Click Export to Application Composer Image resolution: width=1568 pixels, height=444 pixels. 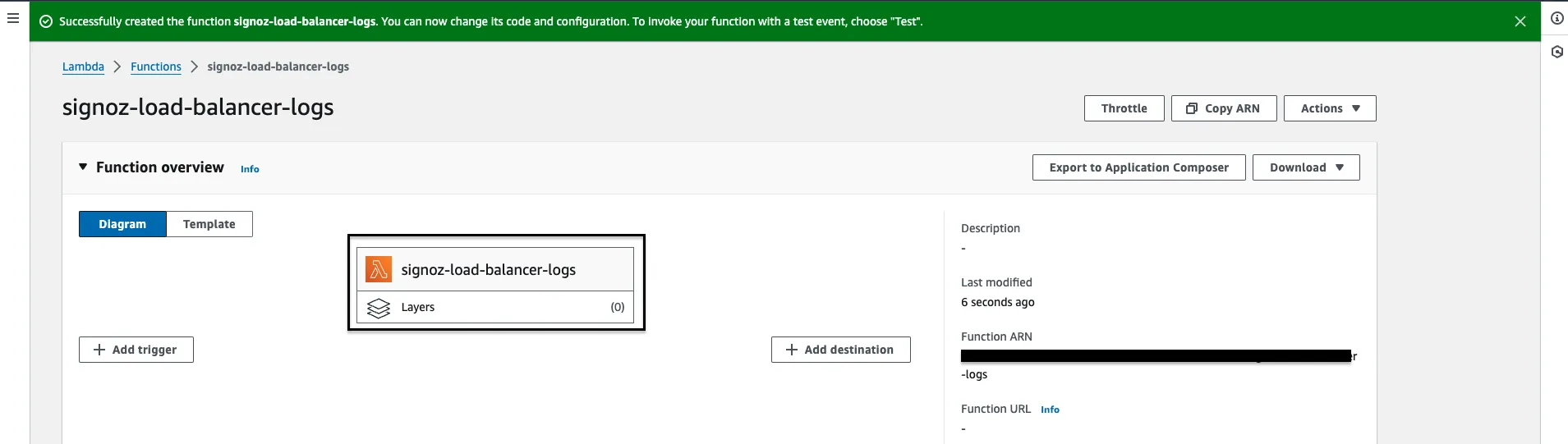[1138, 167]
